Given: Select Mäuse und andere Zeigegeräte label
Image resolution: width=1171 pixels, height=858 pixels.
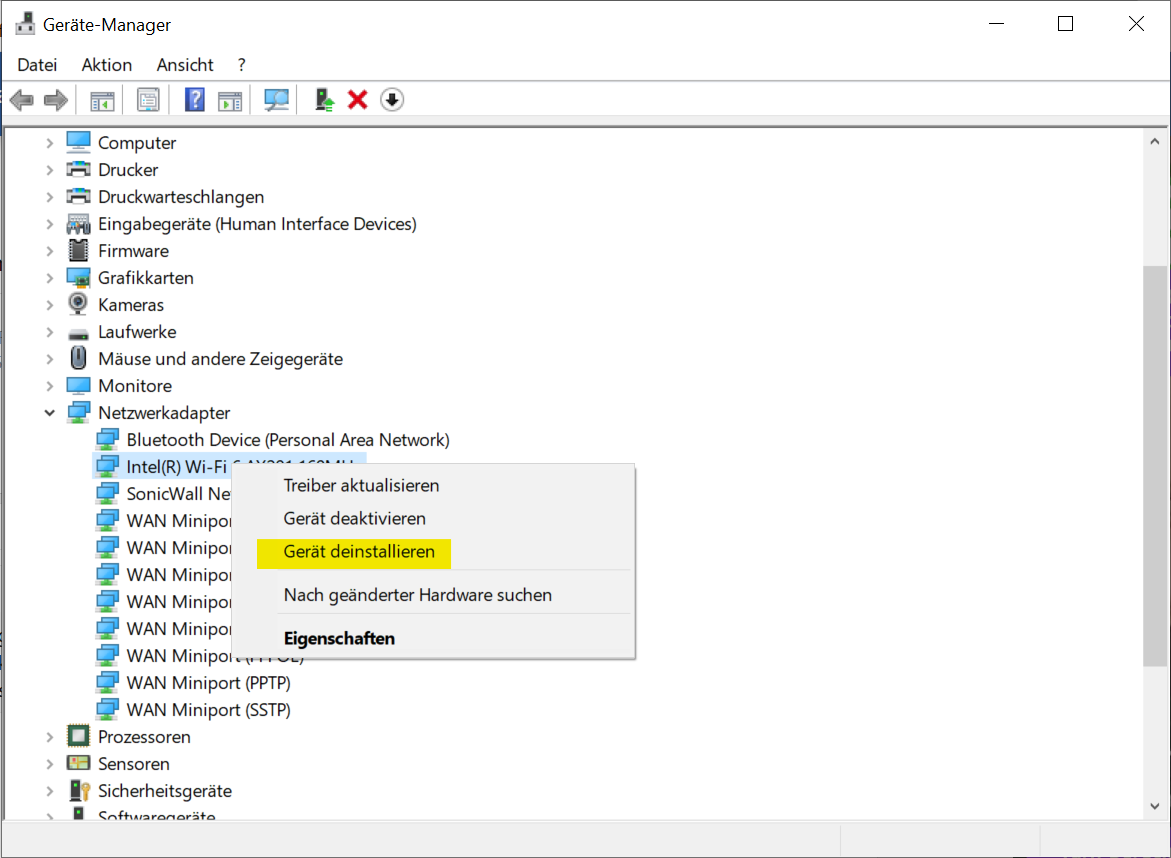Looking at the screenshot, I should (220, 359).
